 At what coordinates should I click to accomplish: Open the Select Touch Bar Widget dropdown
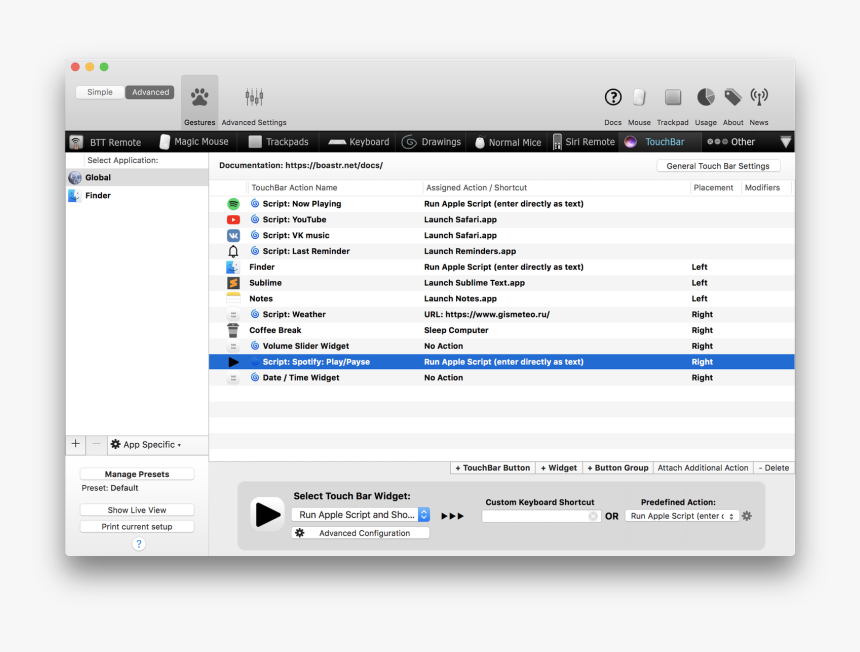pos(360,515)
